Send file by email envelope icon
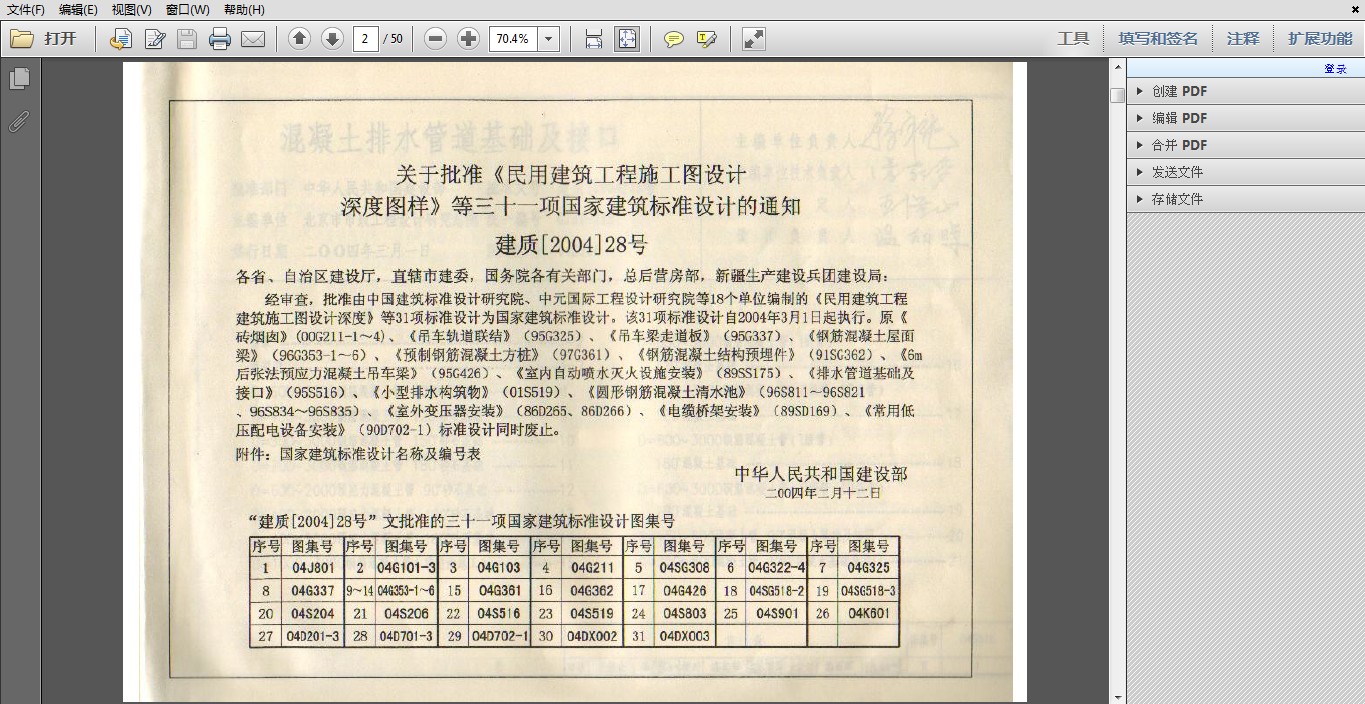The width and height of the screenshot is (1365, 704). [x=253, y=39]
